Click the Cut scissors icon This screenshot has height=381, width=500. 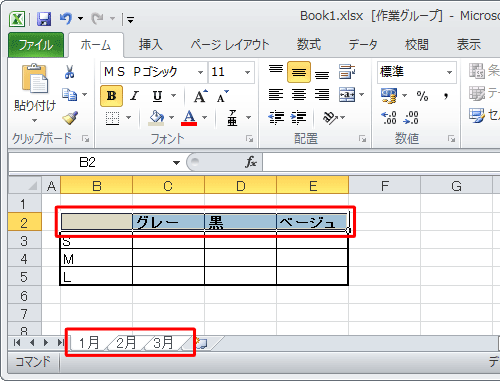[69, 72]
